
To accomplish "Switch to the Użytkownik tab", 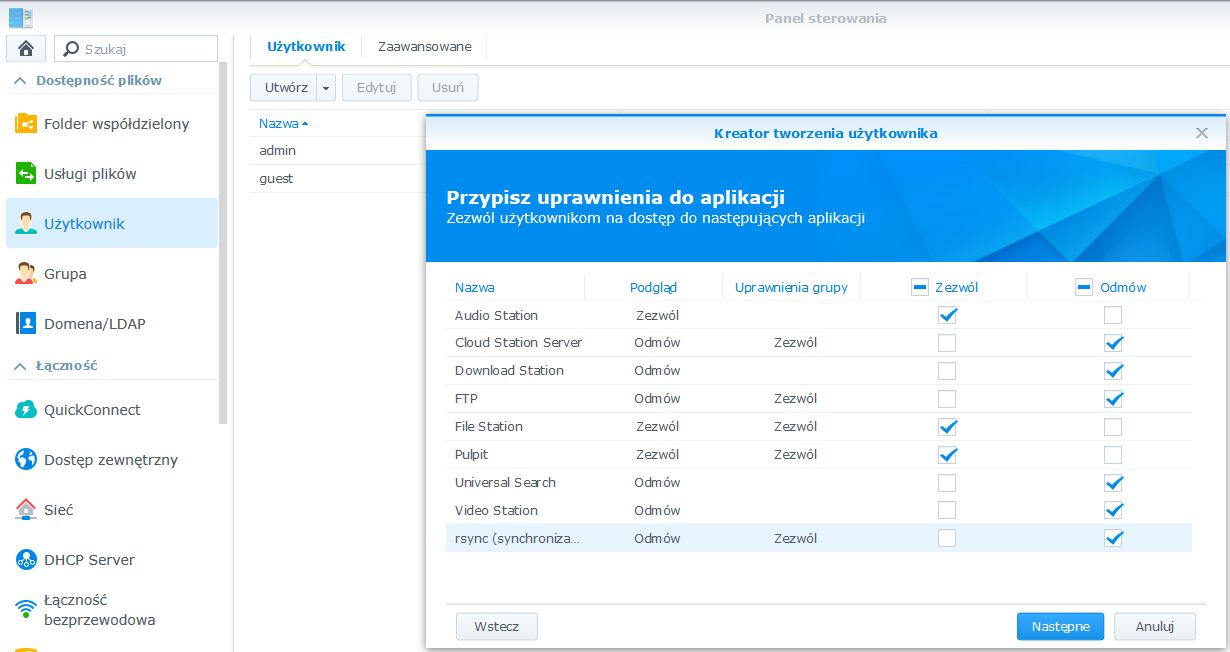I will pyautogui.click(x=306, y=47).
